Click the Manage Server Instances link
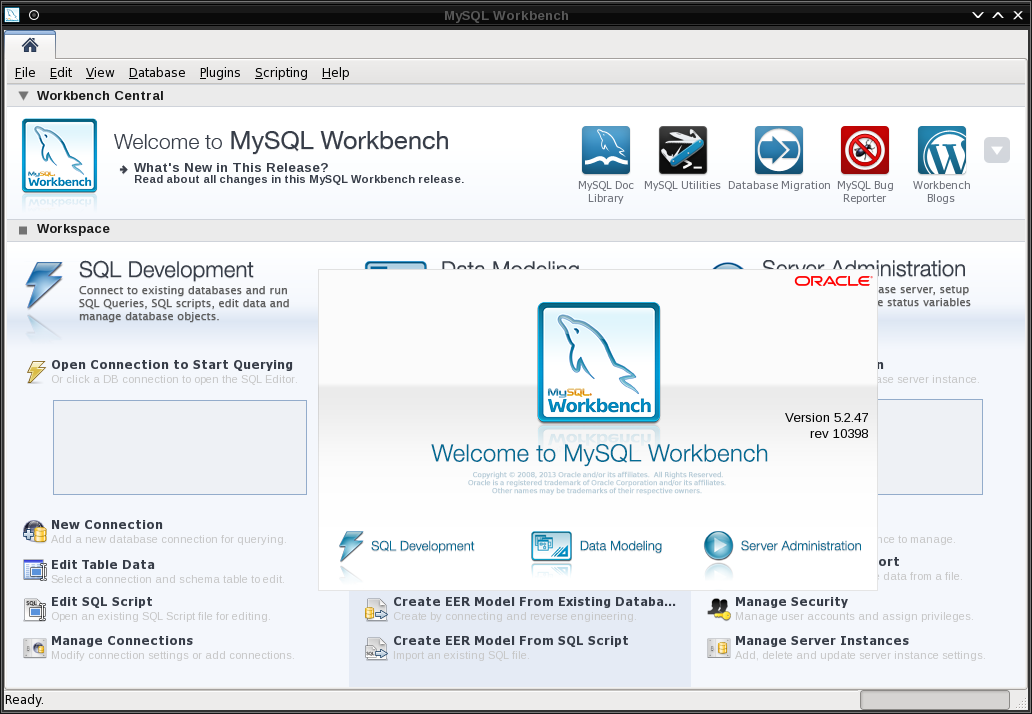 point(822,640)
